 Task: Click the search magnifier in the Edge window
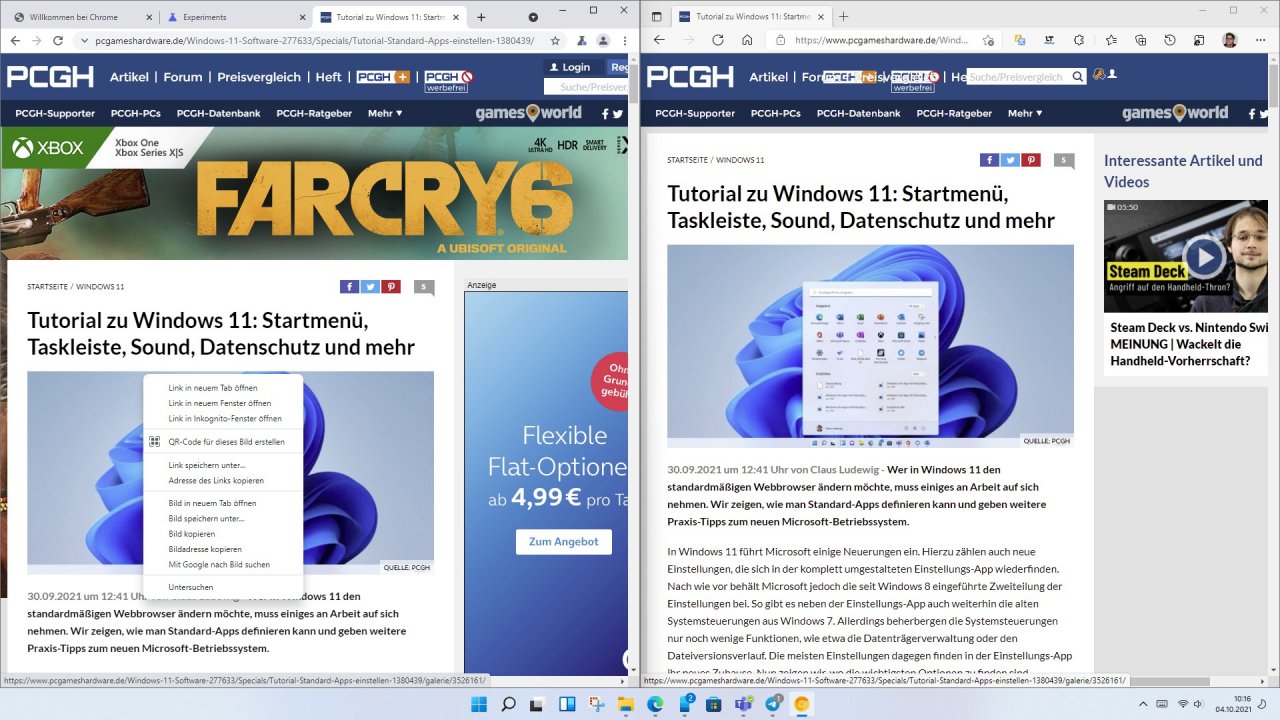click(x=1078, y=77)
